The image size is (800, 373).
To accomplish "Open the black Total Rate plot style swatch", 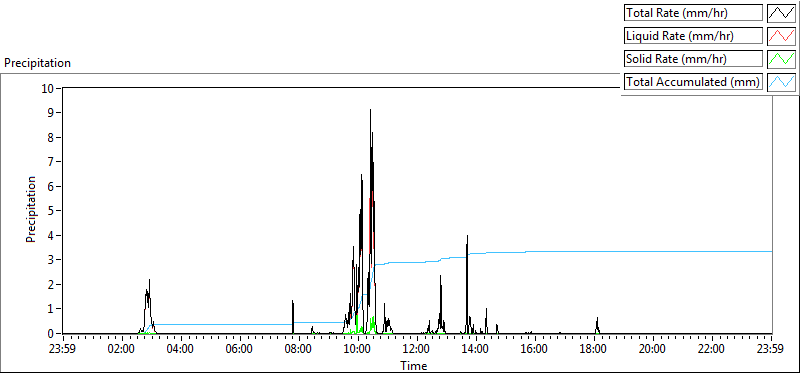I will 782,13.
